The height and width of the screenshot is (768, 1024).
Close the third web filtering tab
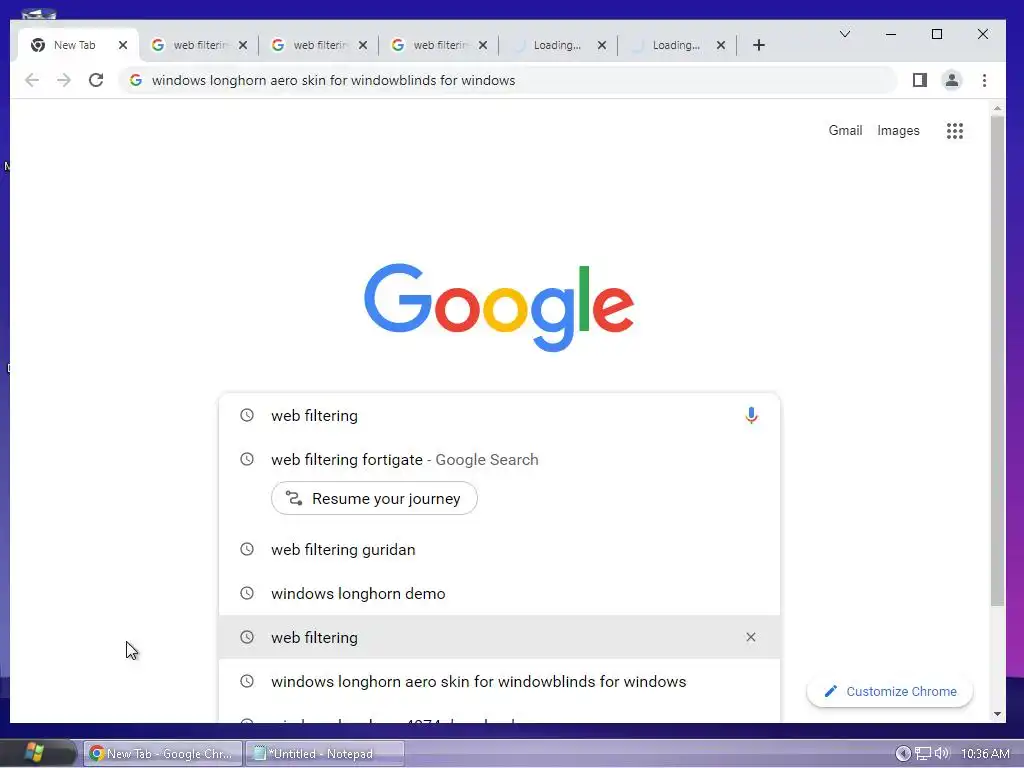click(x=483, y=45)
